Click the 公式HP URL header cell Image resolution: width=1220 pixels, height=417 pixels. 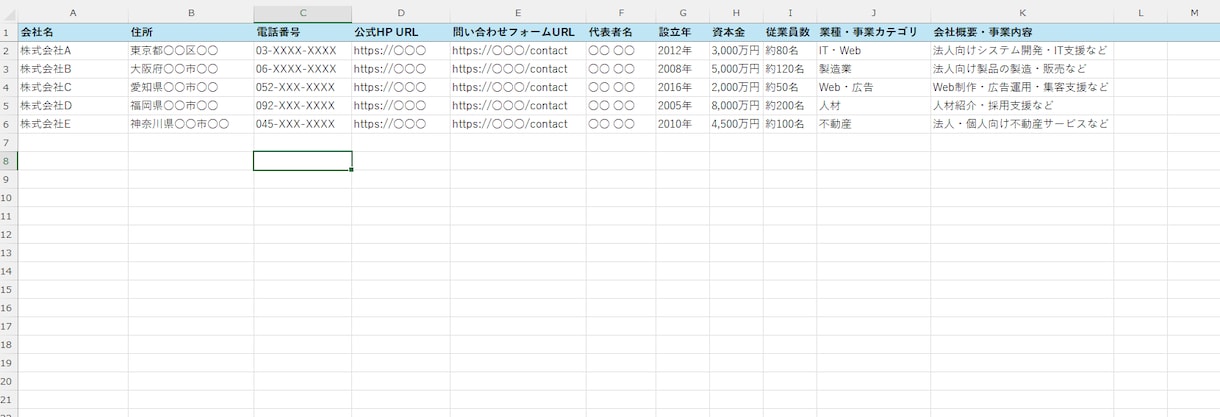[401, 32]
